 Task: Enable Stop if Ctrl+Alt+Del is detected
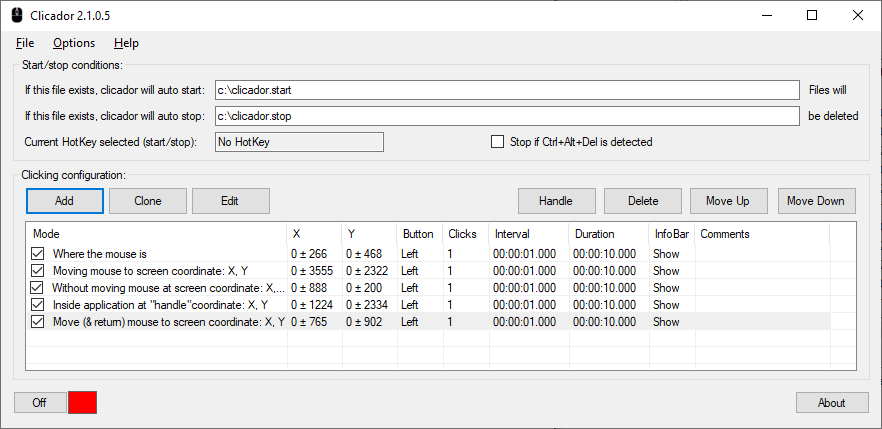coord(497,142)
